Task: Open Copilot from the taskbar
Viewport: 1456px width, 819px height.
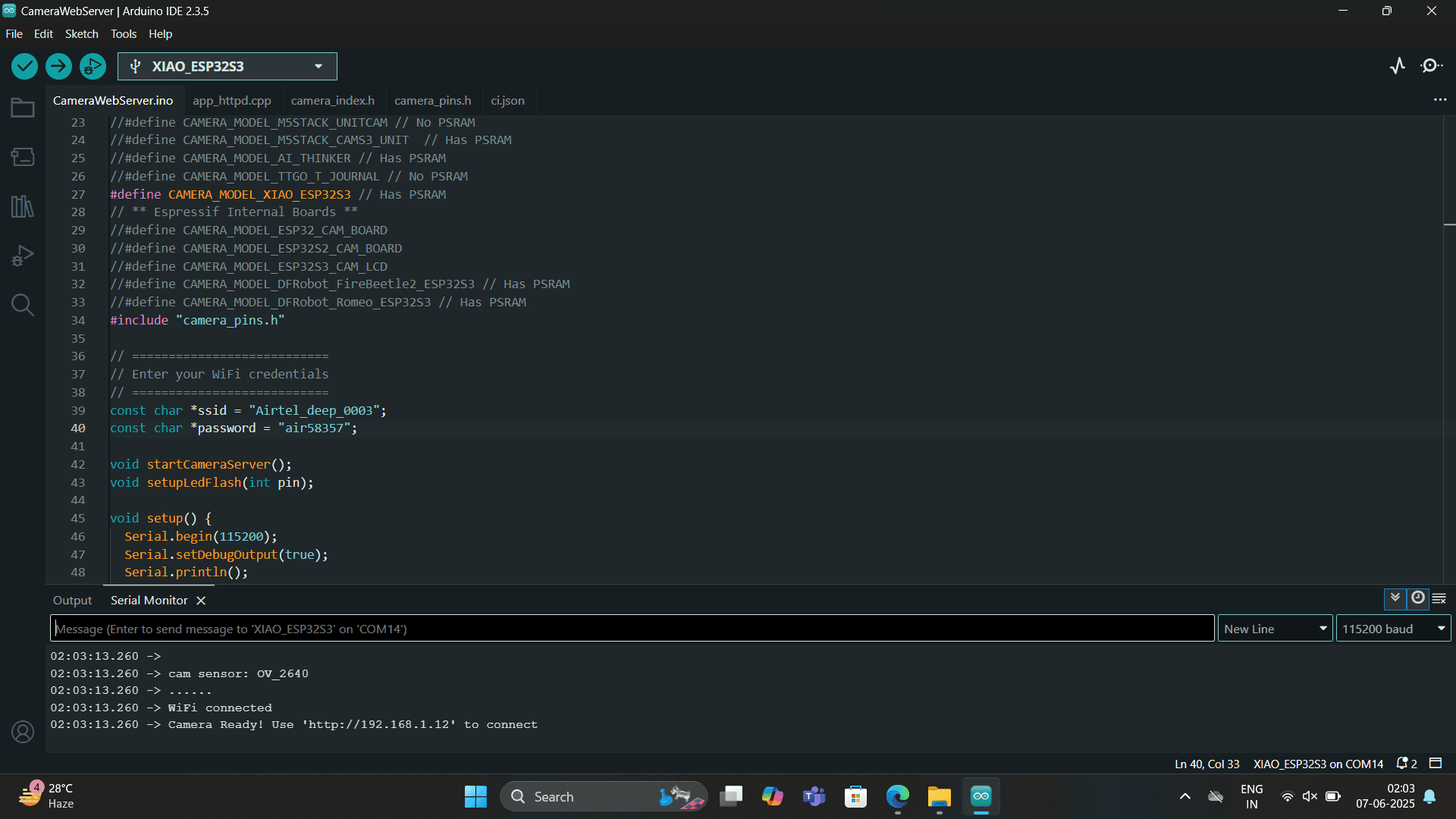Action: [x=773, y=796]
